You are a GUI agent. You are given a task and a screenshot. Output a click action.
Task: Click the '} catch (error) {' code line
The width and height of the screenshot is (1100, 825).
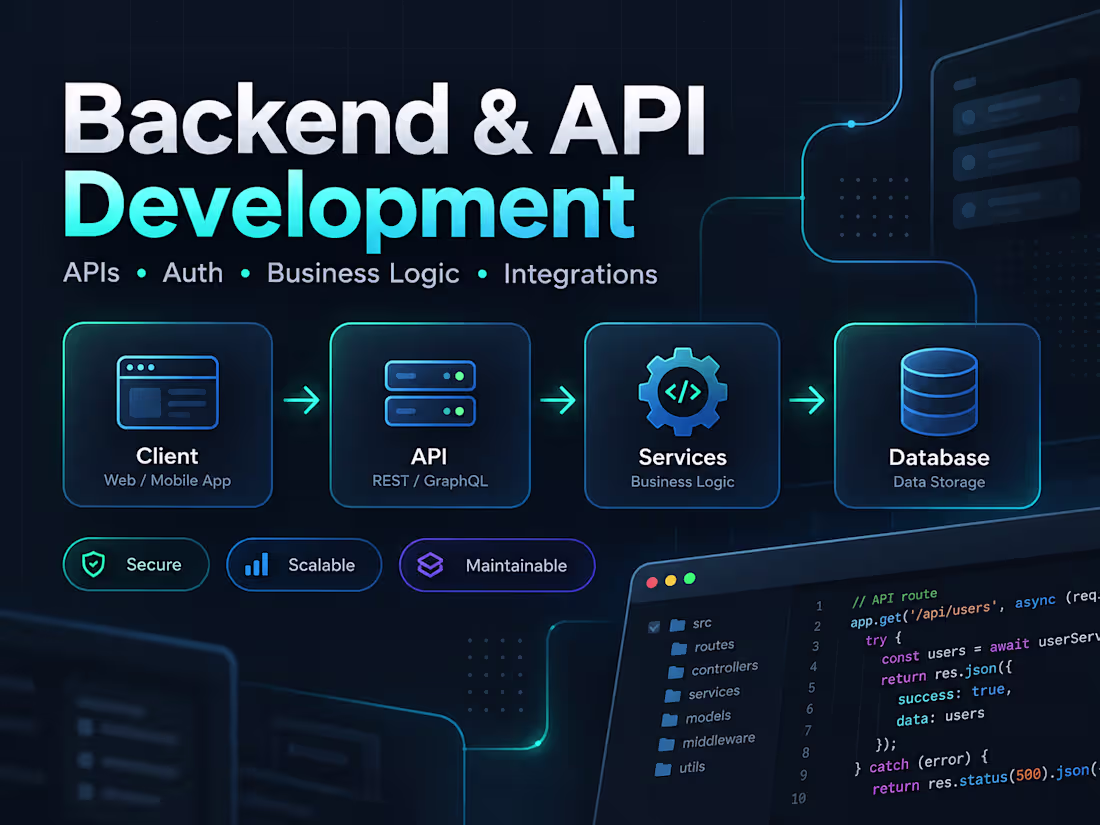click(x=920, y=763)
